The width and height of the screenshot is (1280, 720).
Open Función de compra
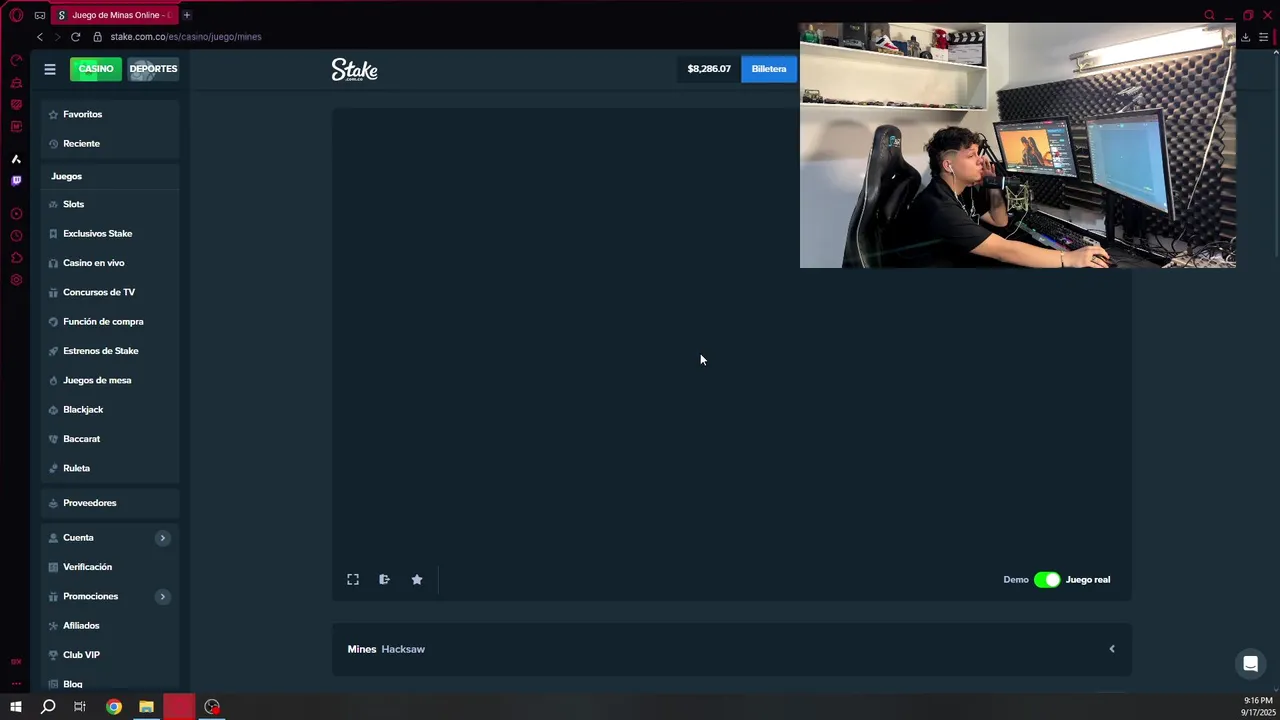tap(110, 322)
